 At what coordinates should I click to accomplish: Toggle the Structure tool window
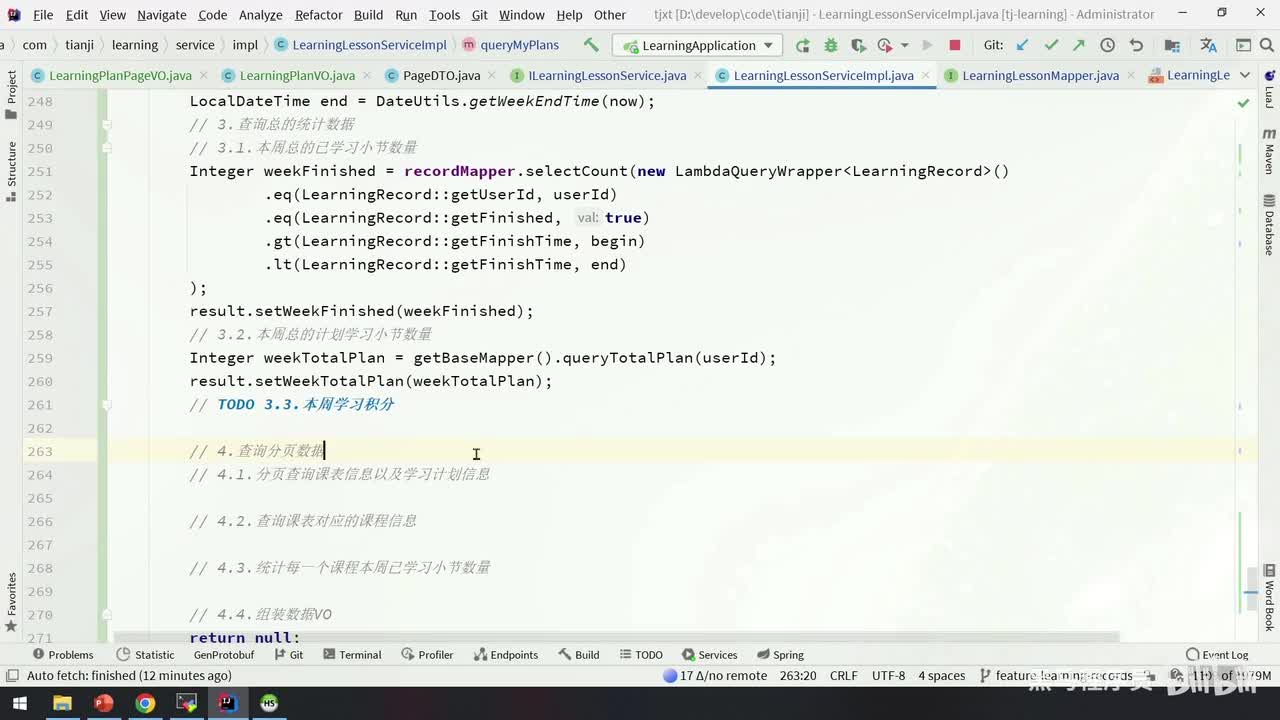[x=11, y=171]
